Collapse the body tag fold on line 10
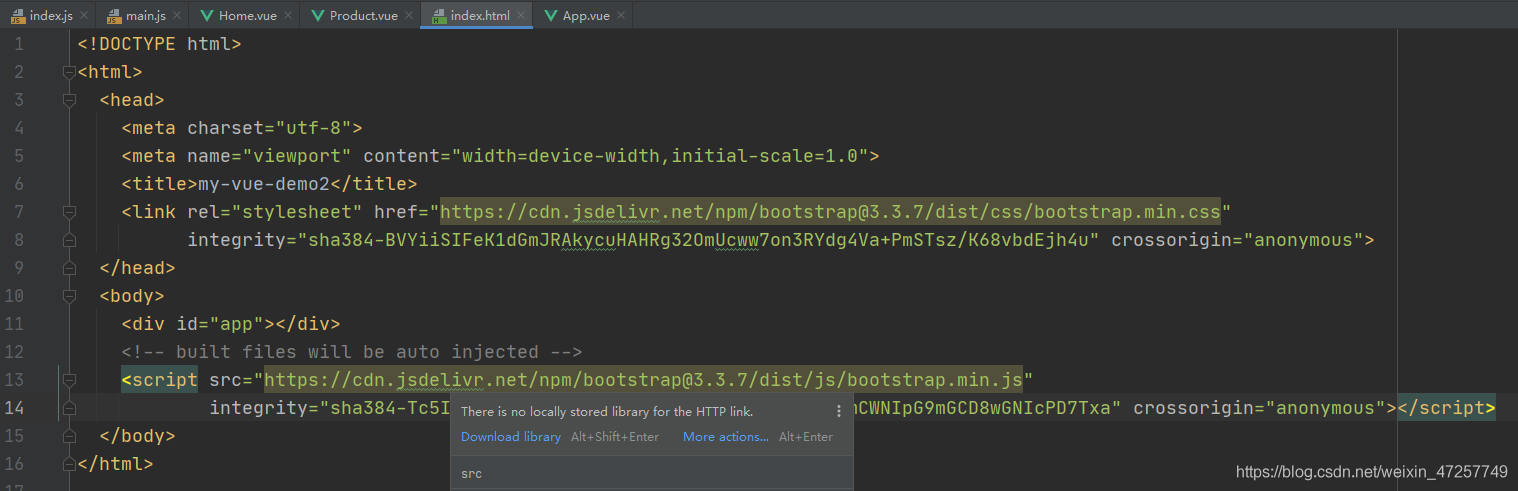 (69, 296)
